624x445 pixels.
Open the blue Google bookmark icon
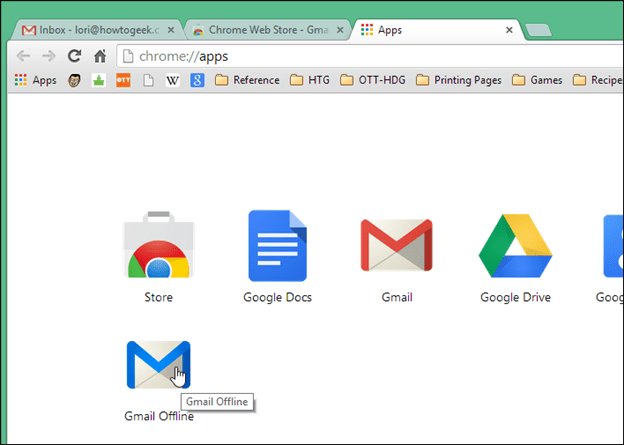point(197,80)
